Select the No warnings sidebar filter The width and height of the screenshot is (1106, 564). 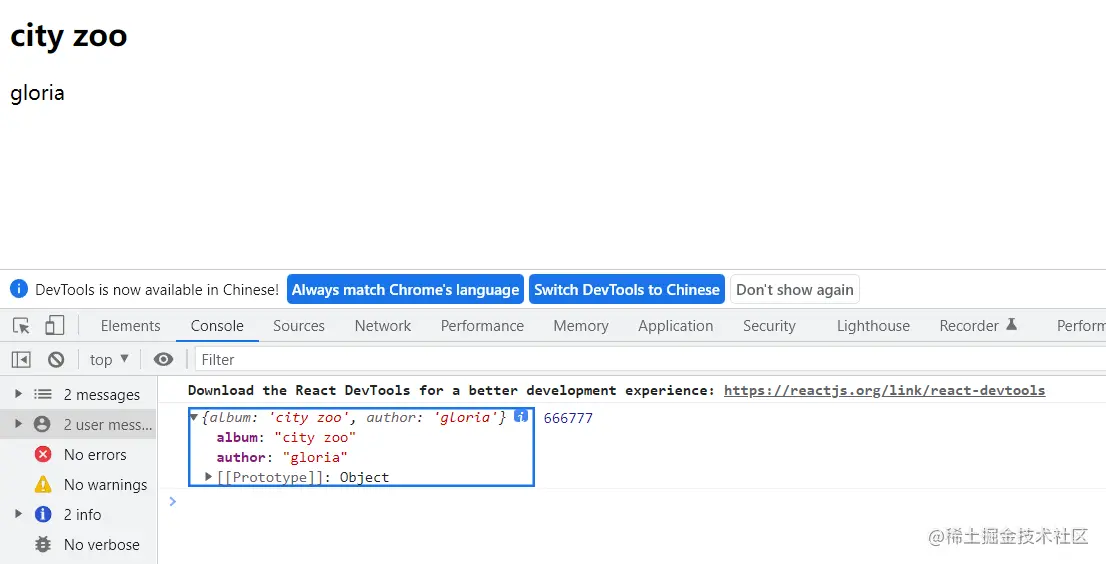pos(79,484)
